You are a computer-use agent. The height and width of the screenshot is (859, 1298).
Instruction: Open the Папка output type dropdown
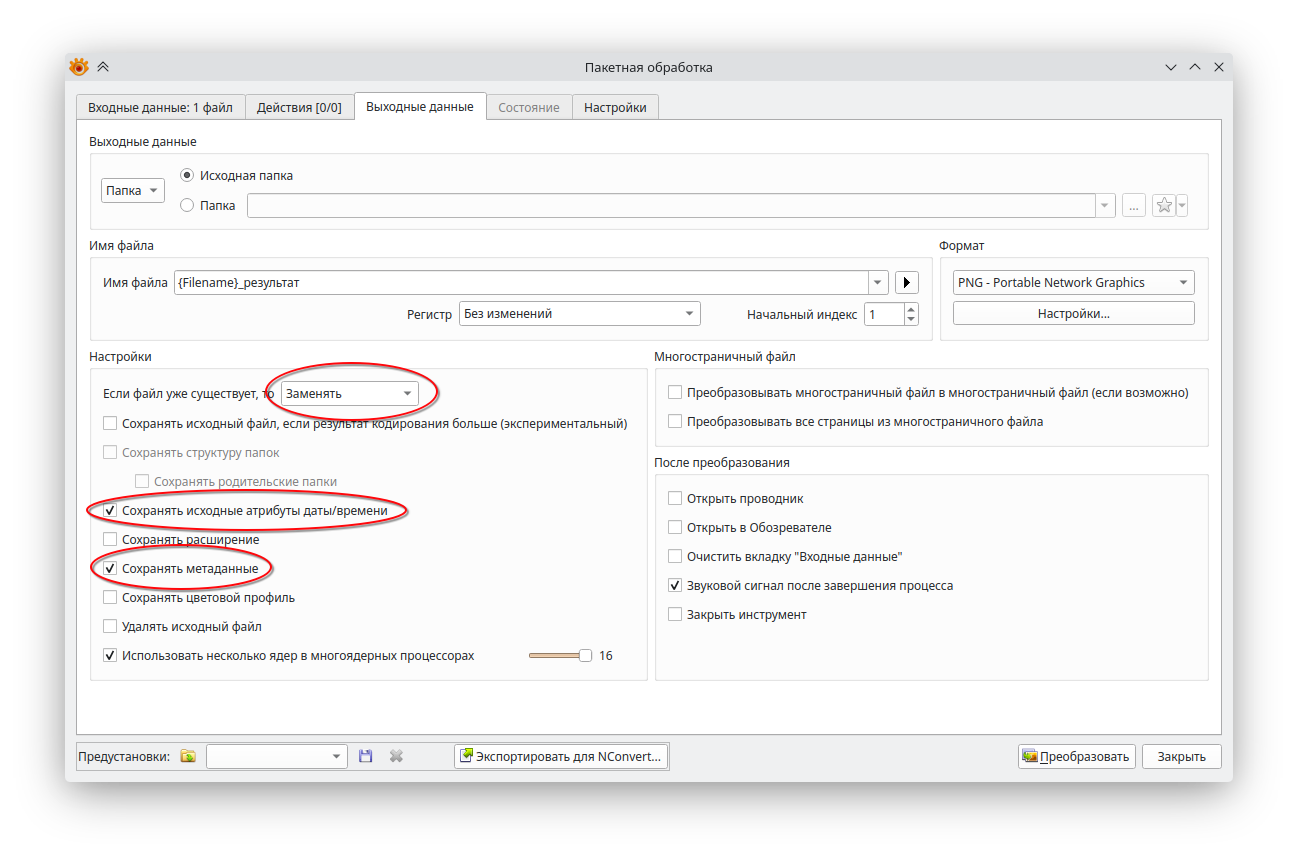pos(133,190)
